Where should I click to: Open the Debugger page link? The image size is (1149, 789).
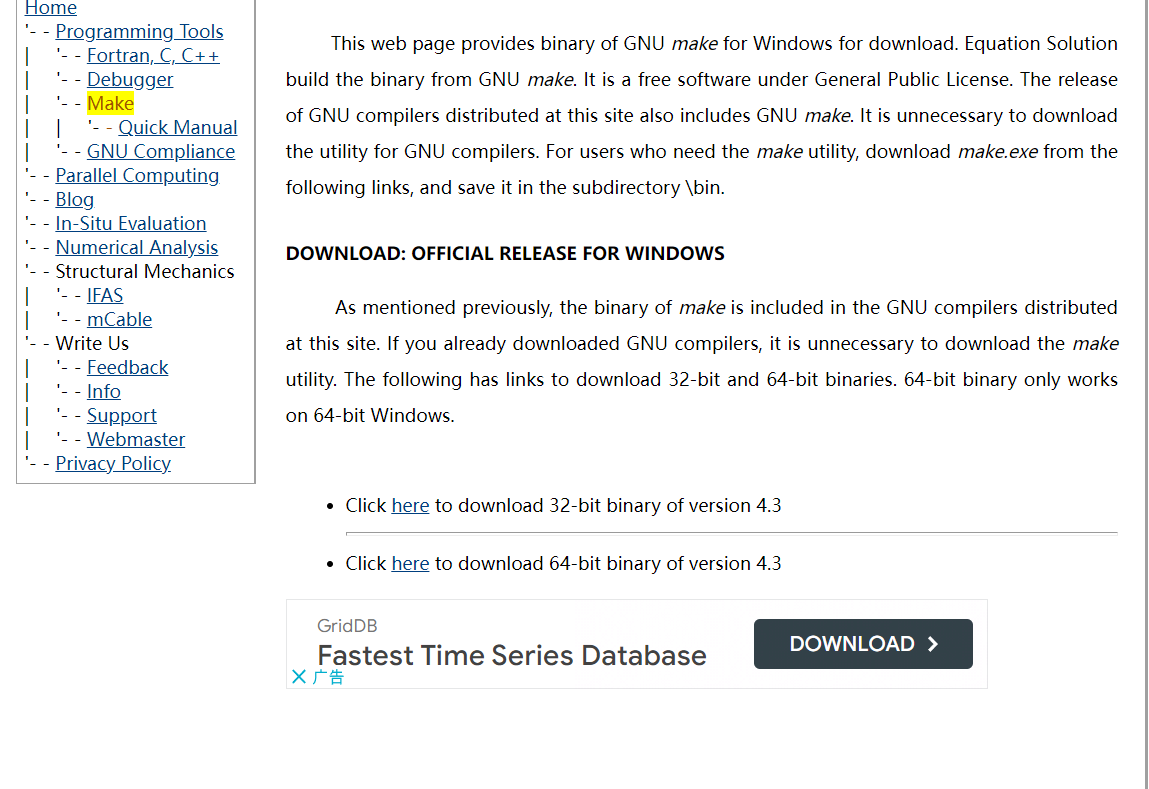(x=130, y=80)
